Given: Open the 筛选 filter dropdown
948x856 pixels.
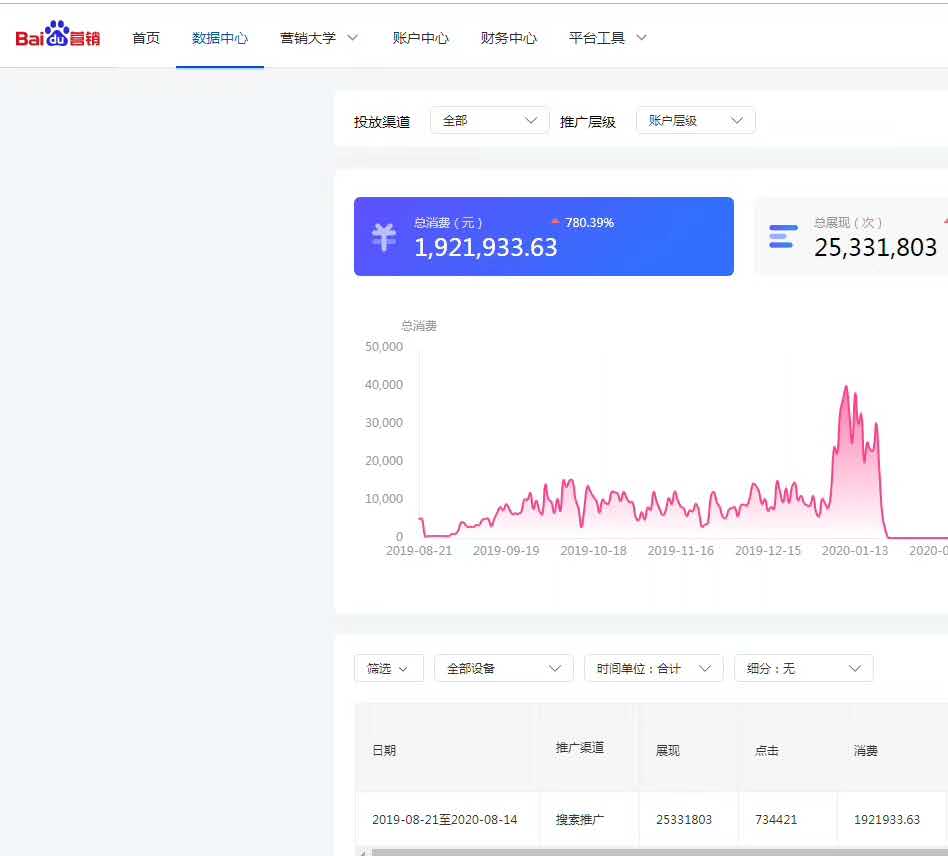Looking at the screenshot, I should tap(389, 668).
